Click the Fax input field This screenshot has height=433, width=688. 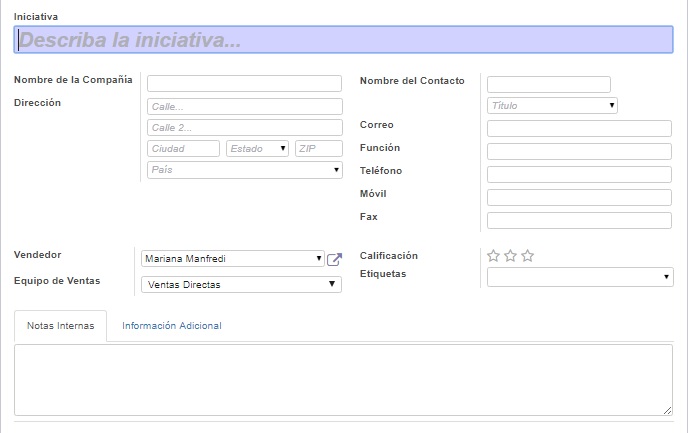pos(579,221)
